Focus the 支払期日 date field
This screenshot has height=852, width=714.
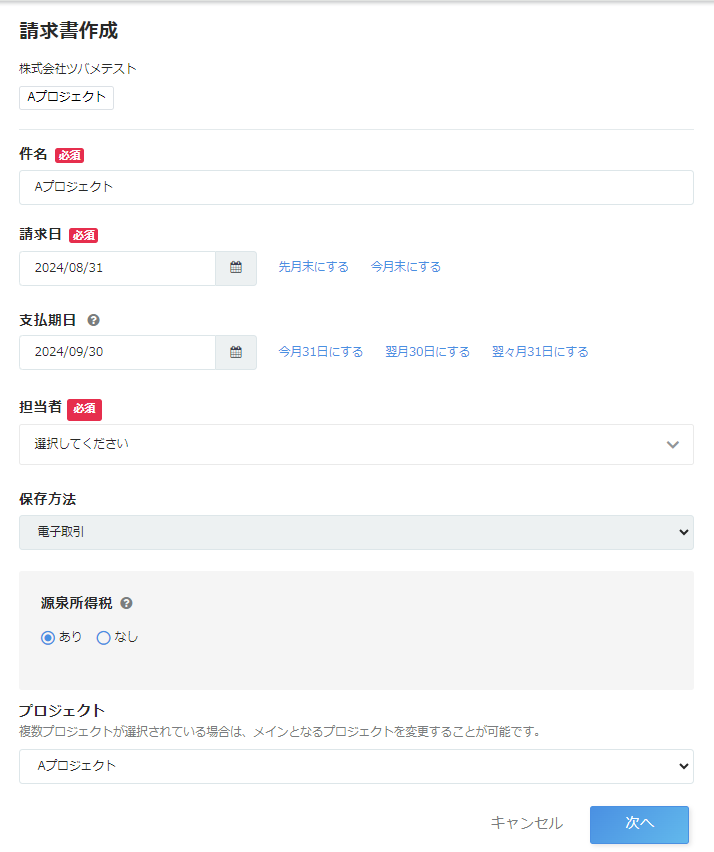(x=117, y=352)
